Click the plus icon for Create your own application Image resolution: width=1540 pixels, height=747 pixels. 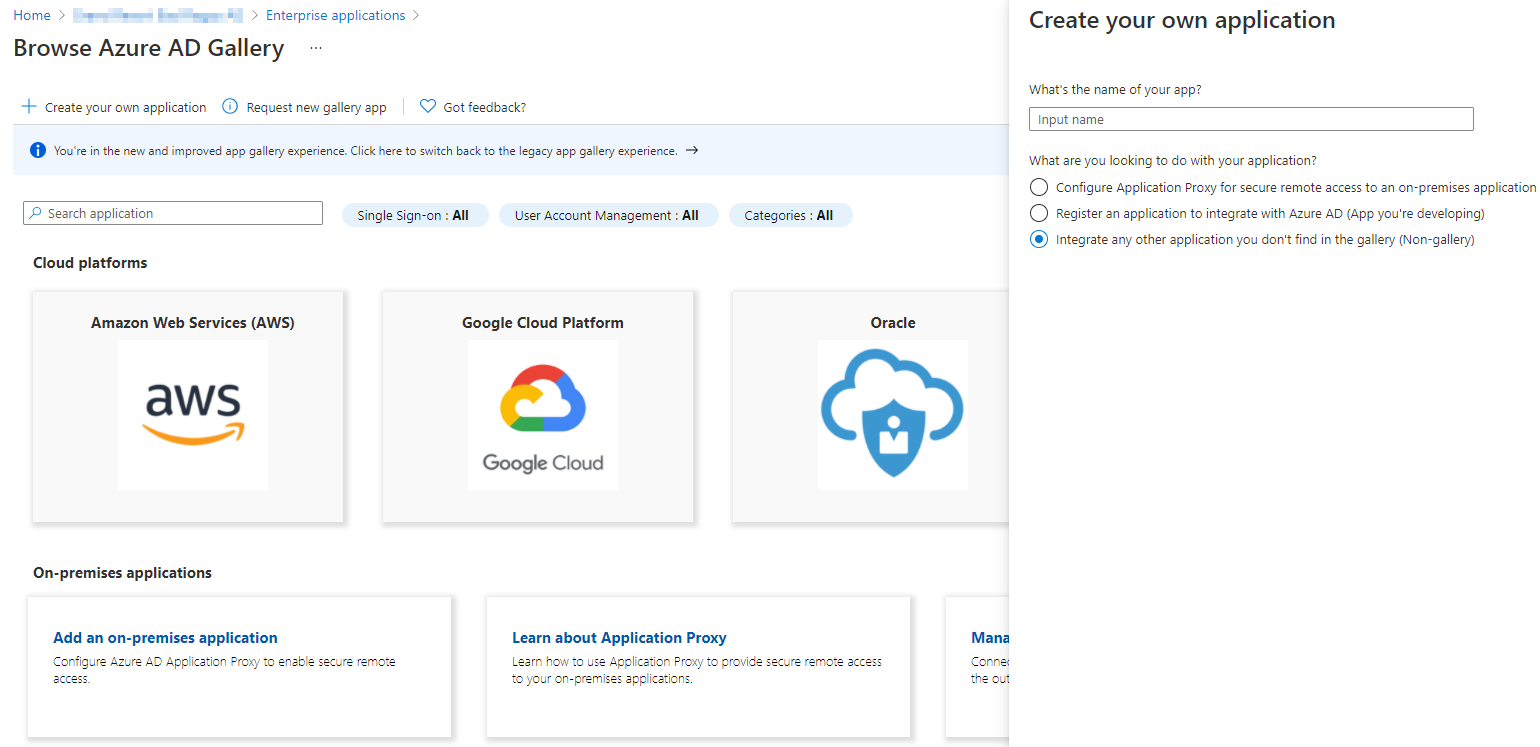point(29,106)
